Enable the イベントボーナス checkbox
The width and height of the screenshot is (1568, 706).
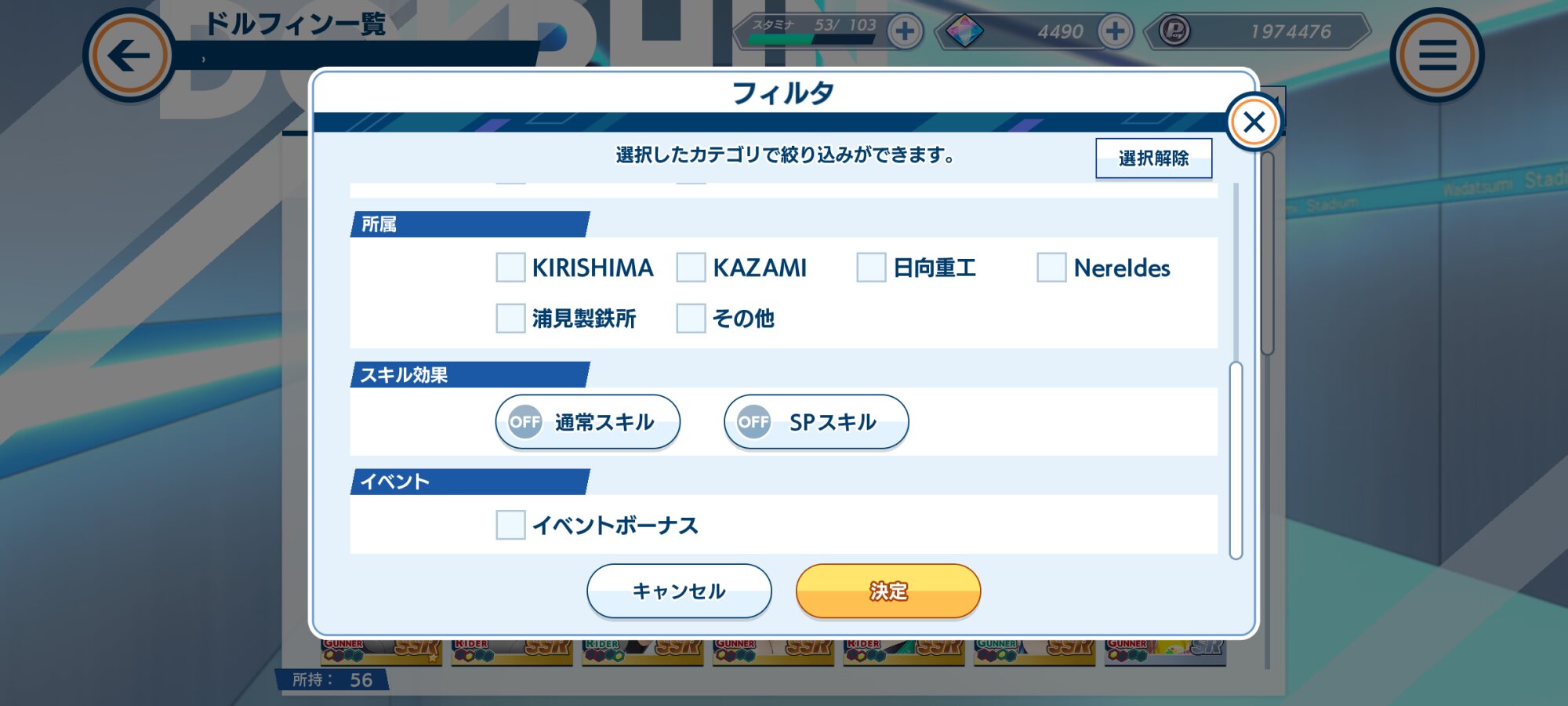510,525
